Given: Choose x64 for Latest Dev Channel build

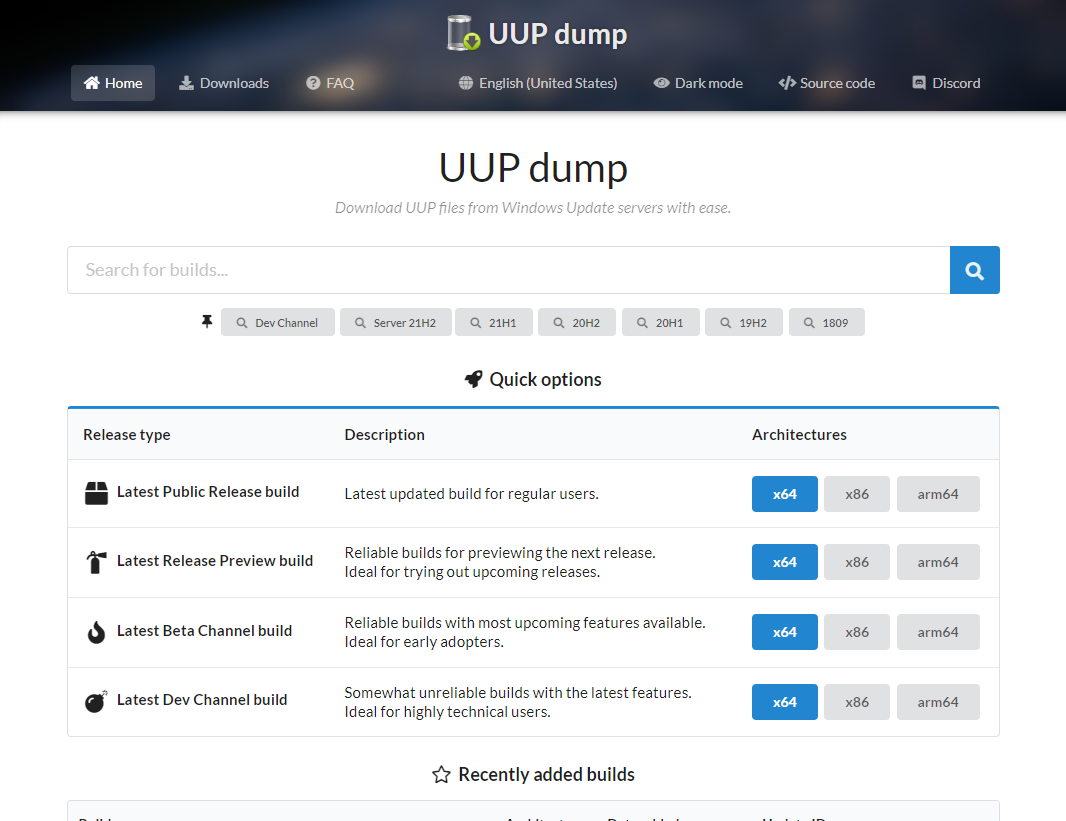Looking at the screenshot, I should (785, 702).
